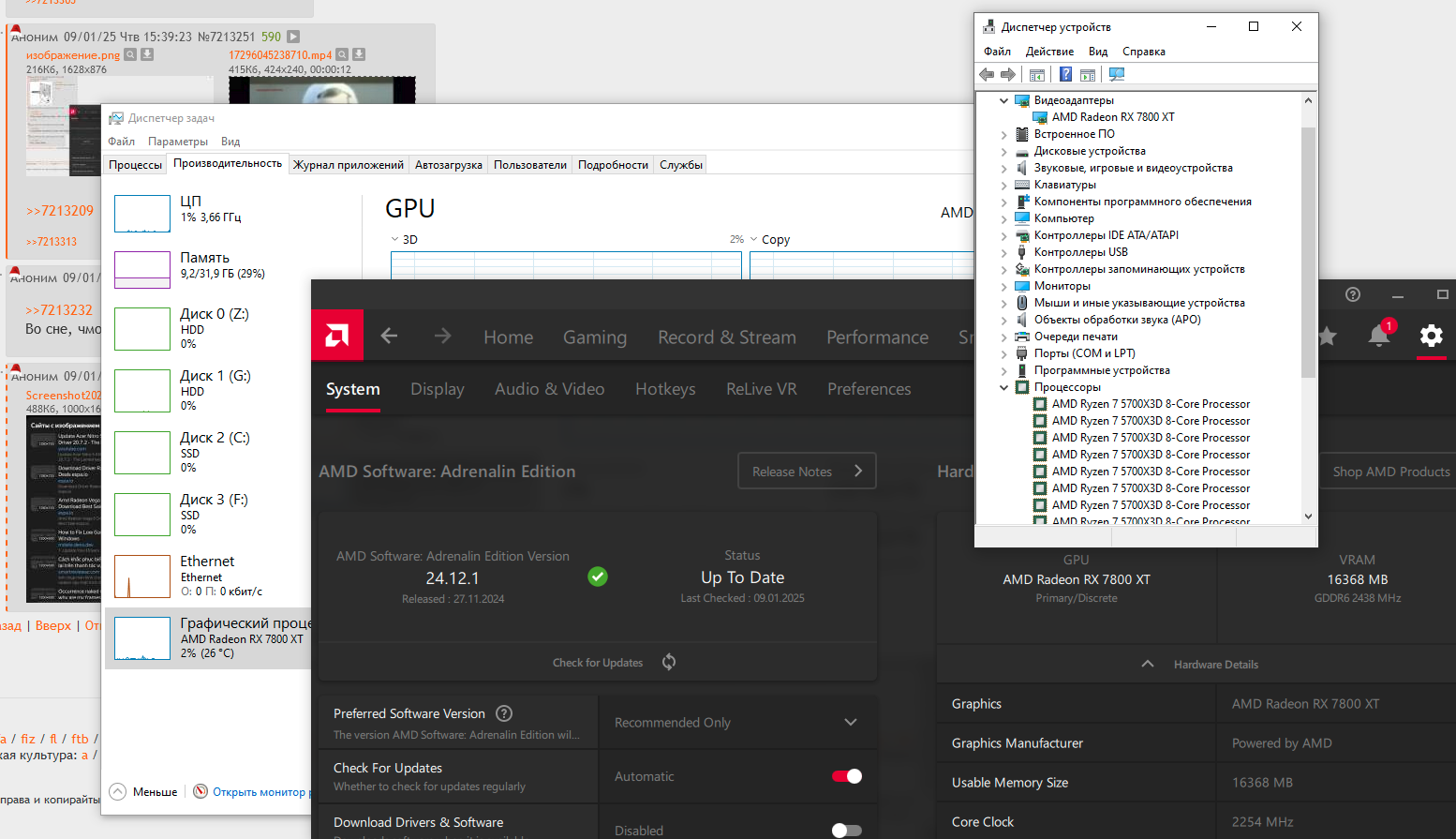Click the magnifier icon next to изображение.png
The image size is (1456, 839).
131,54
